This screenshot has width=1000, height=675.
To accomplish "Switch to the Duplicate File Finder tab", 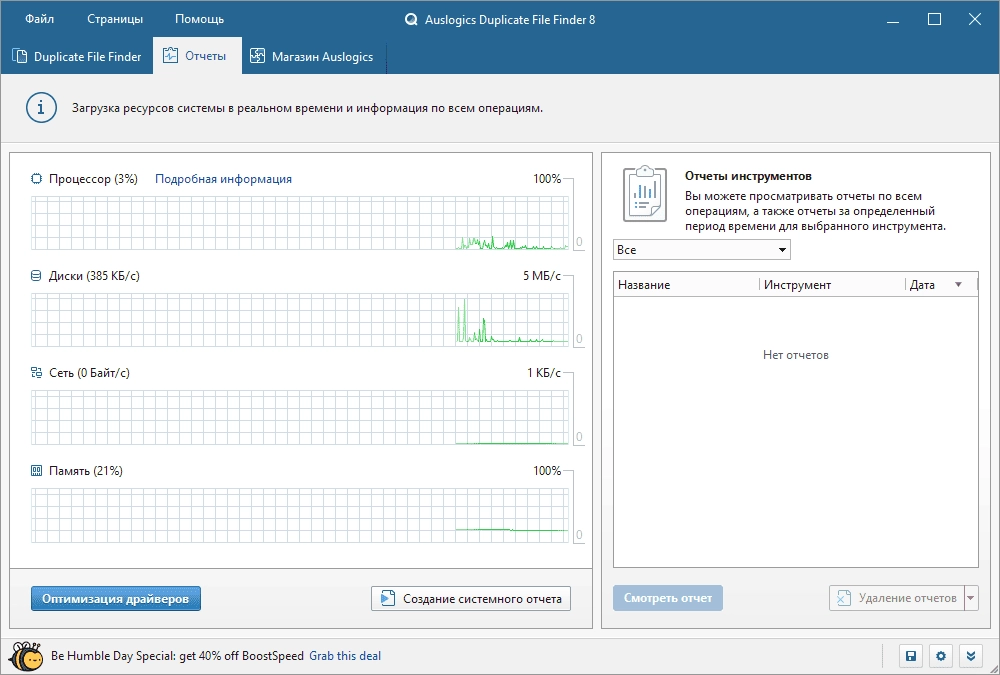I will (x=77, y=56).
